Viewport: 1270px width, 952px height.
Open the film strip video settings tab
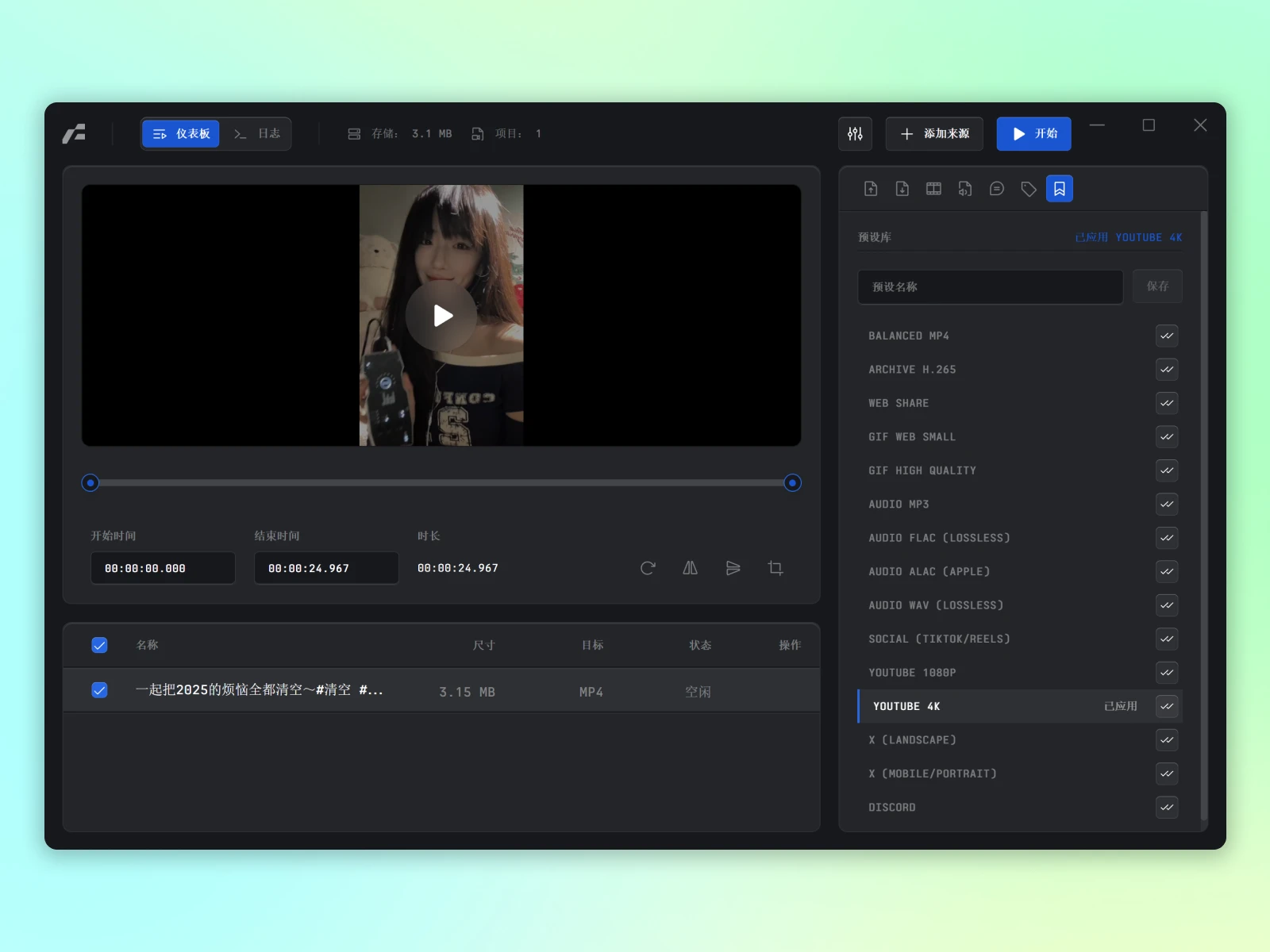pyautogui.click(x=933, y=189)
